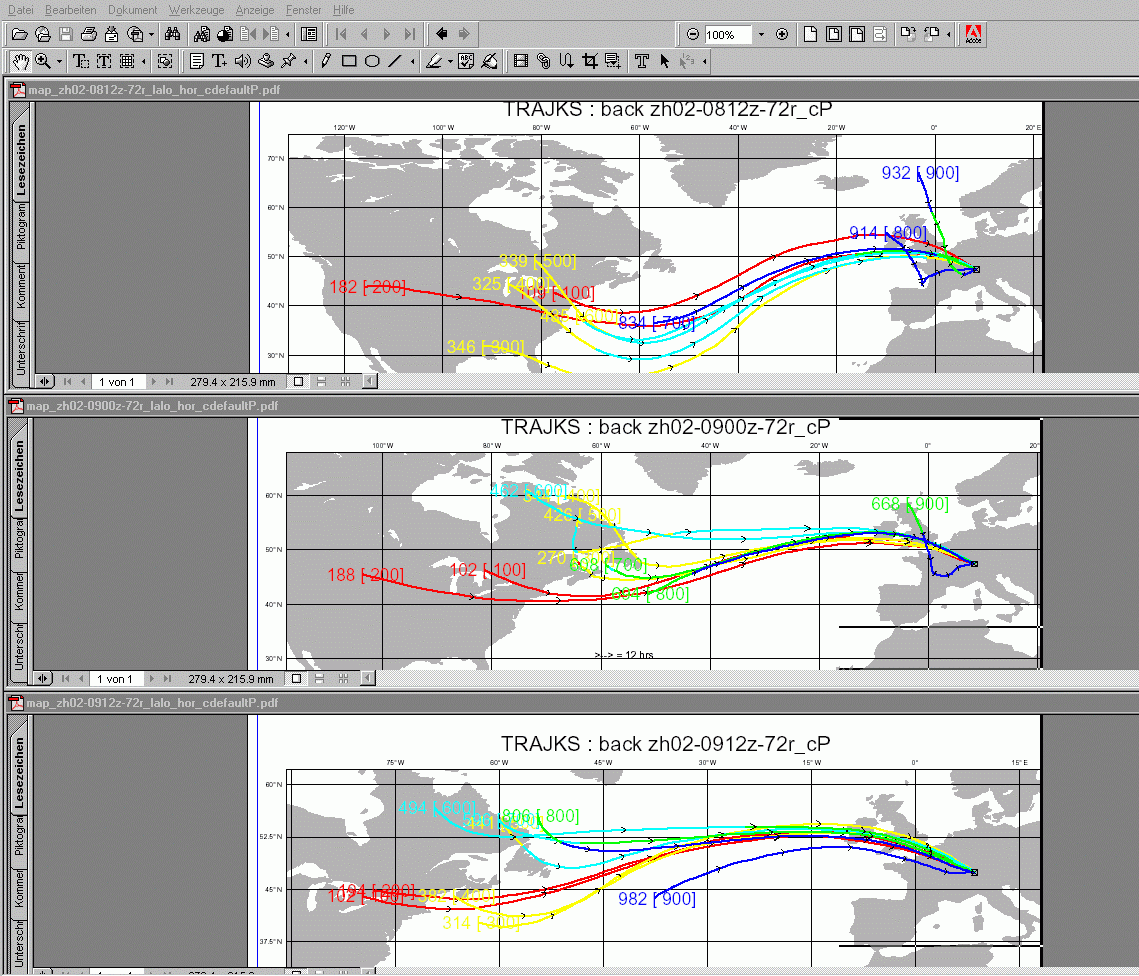Image resolution: width=1139 pixels, height=976 pixels.
Task: Open the zoom percentage dropdown arrow
Action: pos(761,34)
